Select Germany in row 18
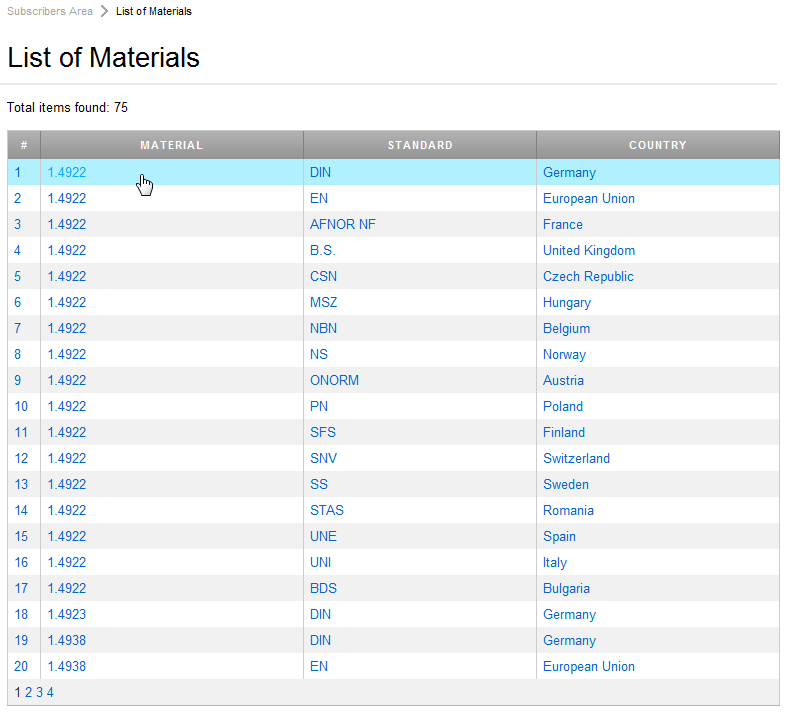Image resolution: width=787 pixels, height=714 pixels. click(x=569, y=615)
